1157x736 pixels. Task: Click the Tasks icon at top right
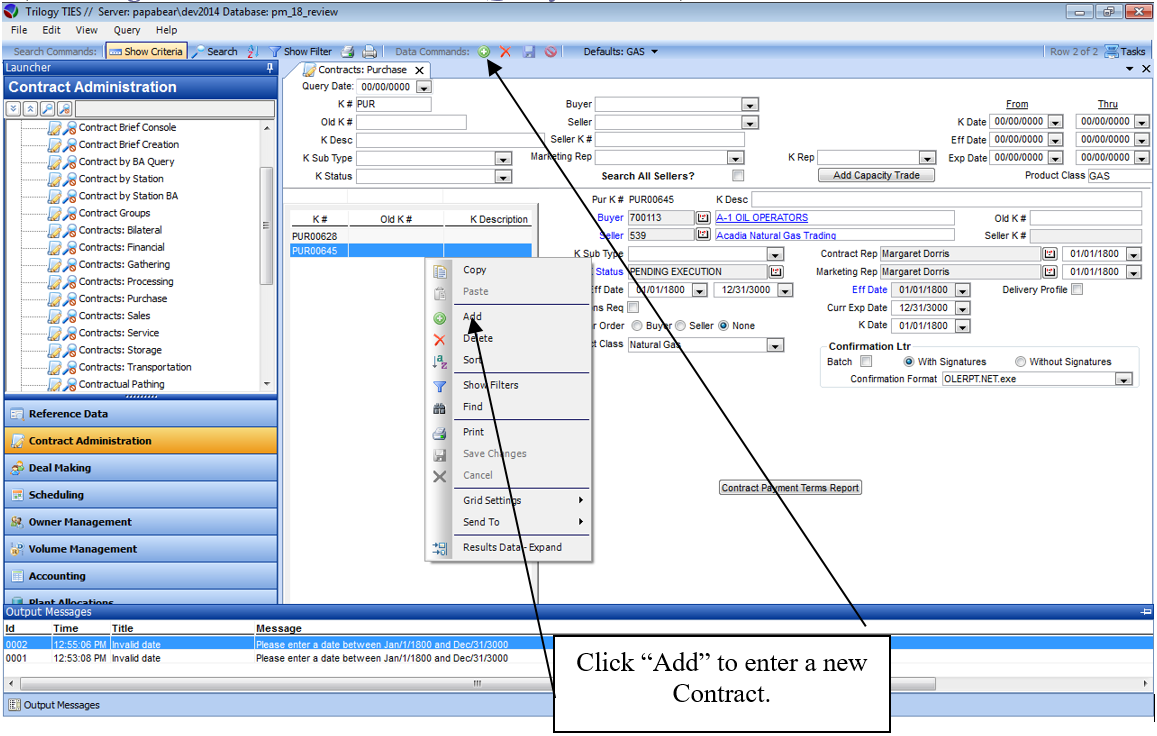click(1111, 52)
